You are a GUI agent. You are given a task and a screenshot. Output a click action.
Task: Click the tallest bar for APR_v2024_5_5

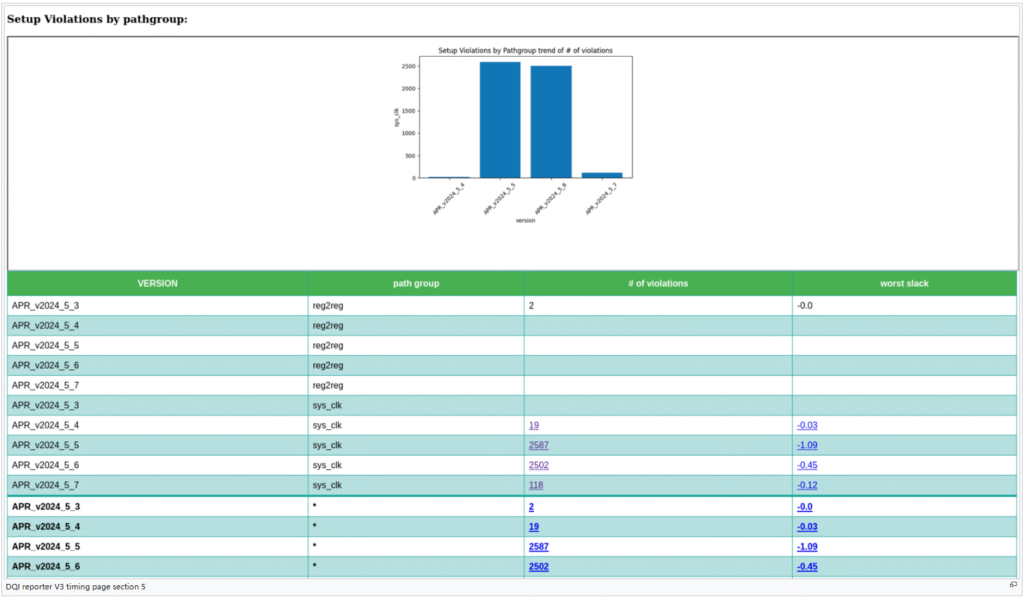pos(500,120)
